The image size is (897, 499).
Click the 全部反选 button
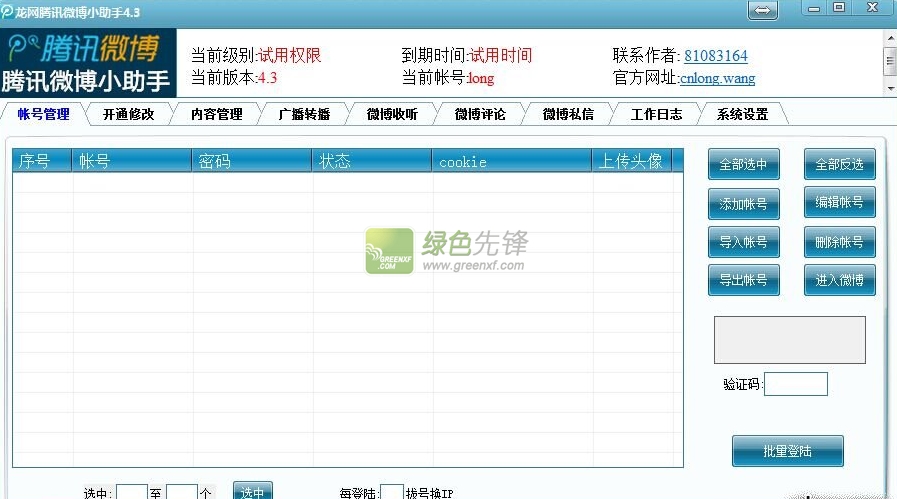(x=839, y=164)
